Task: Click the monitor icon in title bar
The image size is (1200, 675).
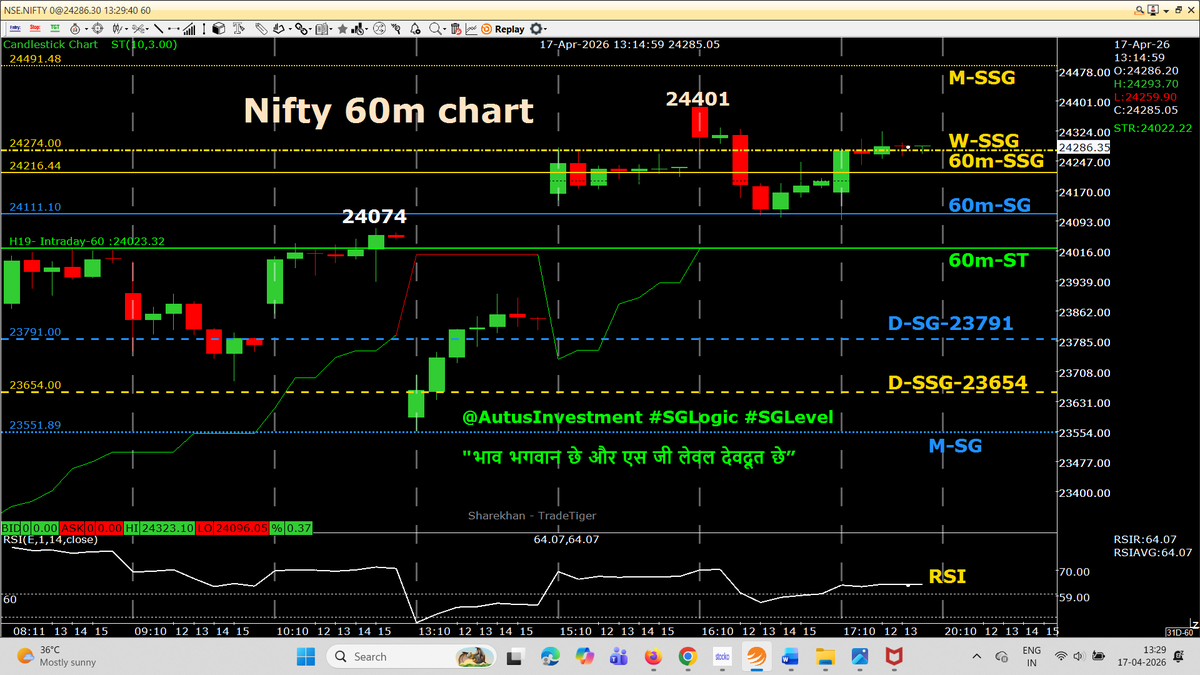Action: click(x=1154, y=9)
